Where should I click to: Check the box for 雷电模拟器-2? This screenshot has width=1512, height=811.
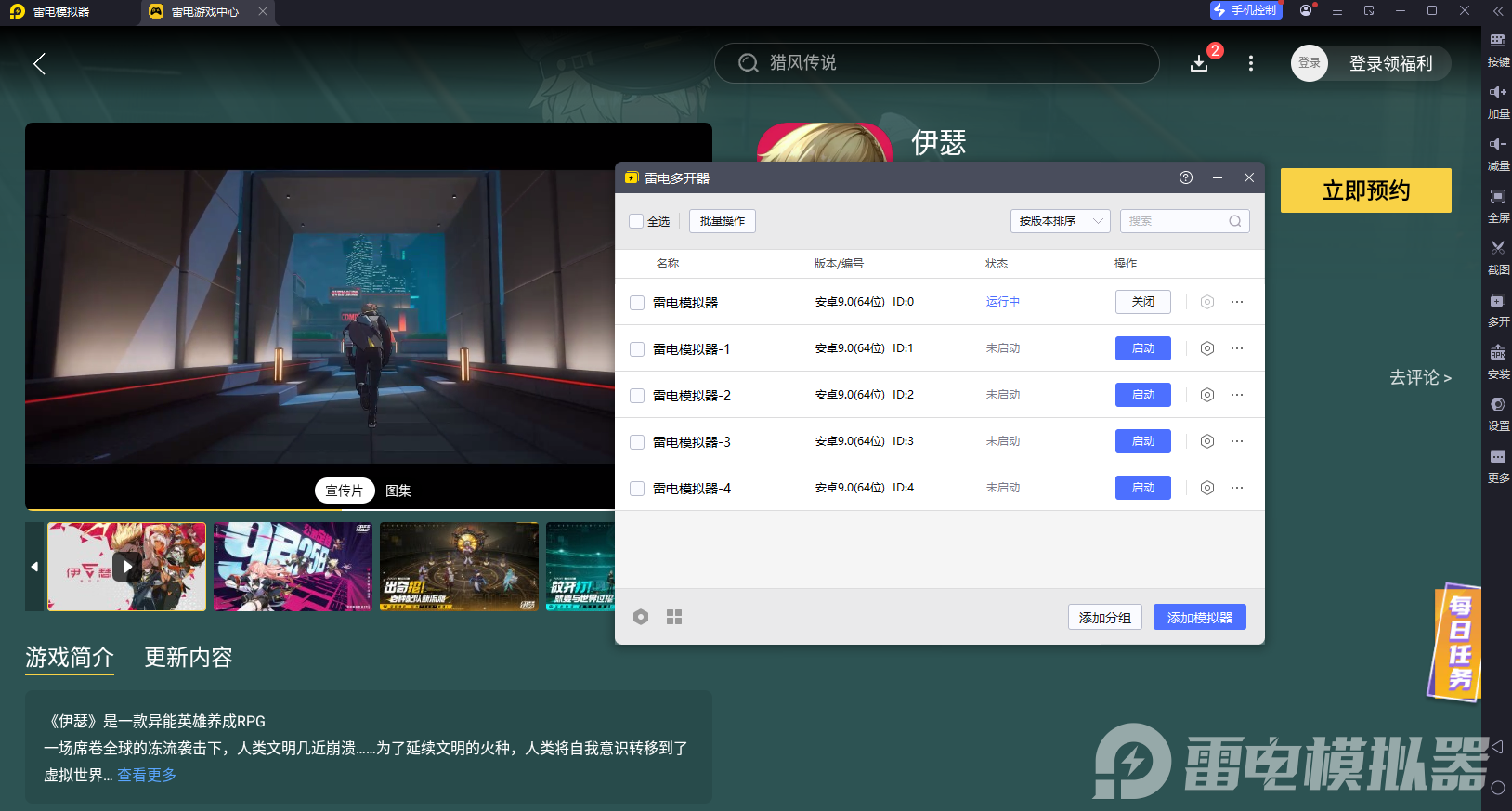[637, 396]
